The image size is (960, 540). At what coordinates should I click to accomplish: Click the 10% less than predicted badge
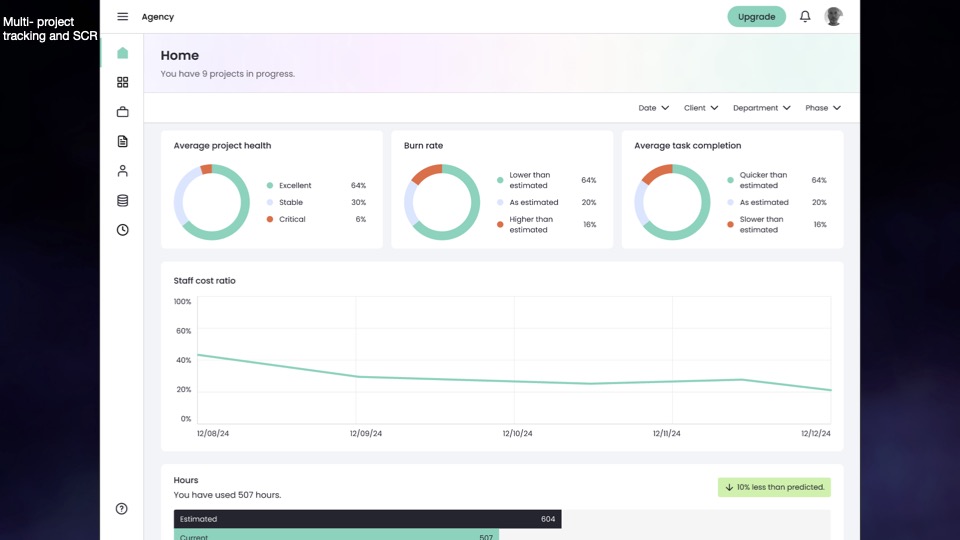tap(774, 487)
